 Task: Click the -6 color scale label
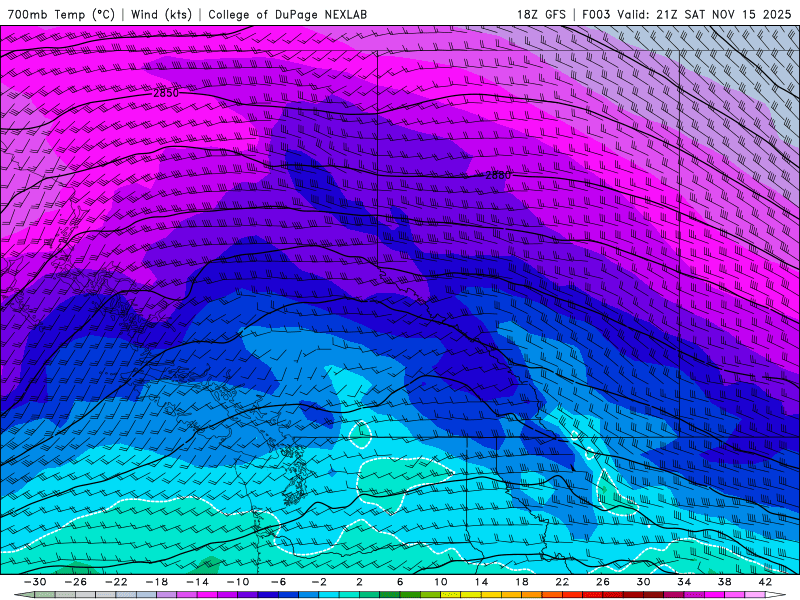point(279,582)
